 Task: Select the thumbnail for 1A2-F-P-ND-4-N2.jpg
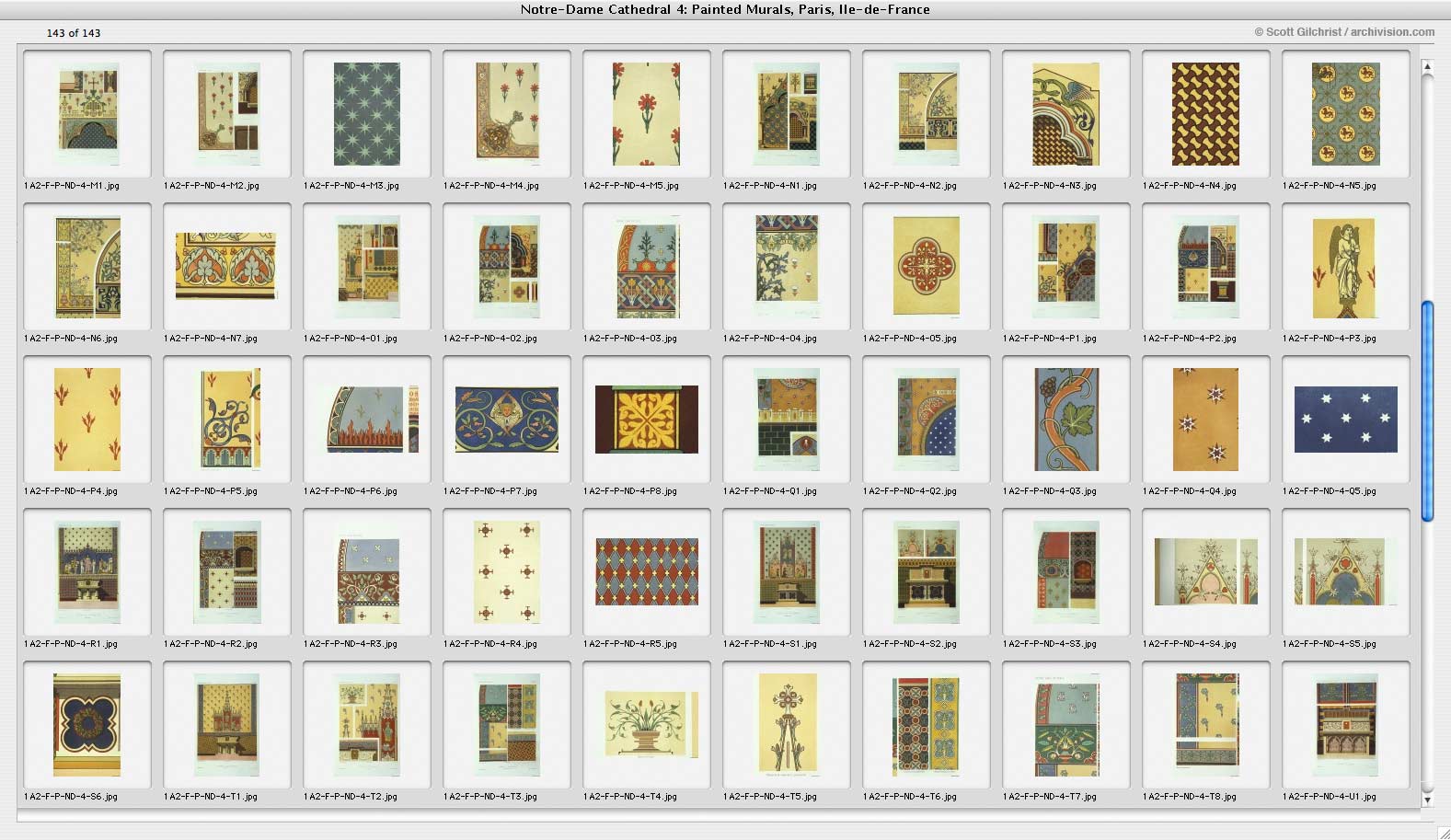coord(927,114)
